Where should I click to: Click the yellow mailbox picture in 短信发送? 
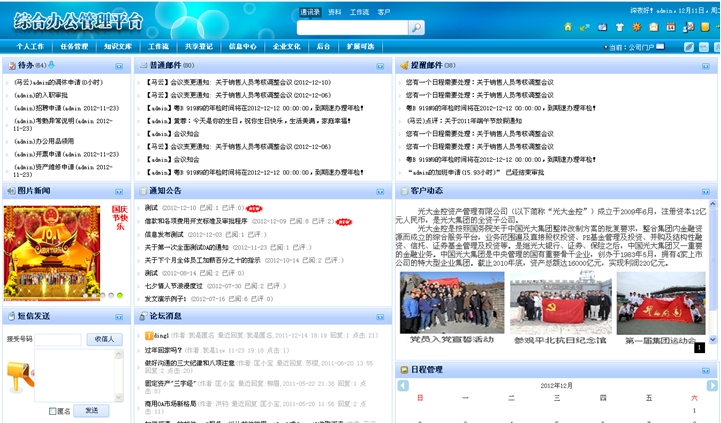20,377
